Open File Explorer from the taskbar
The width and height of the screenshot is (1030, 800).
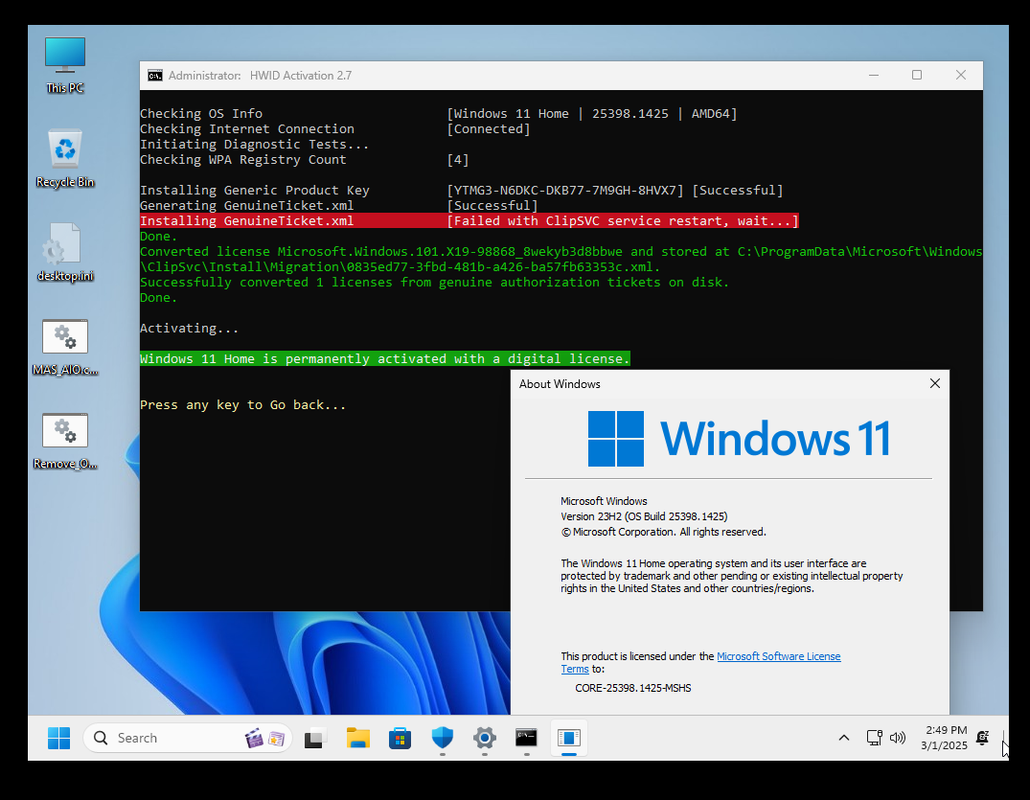pyautogui.click(x=358, y=738)
